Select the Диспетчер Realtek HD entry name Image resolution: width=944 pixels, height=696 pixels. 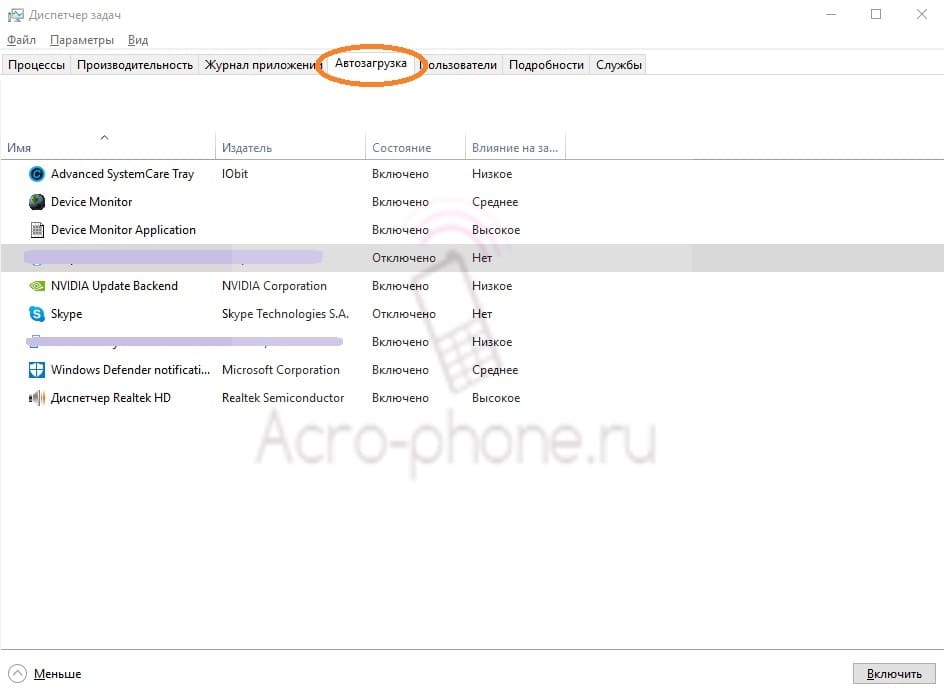(111, 398)
